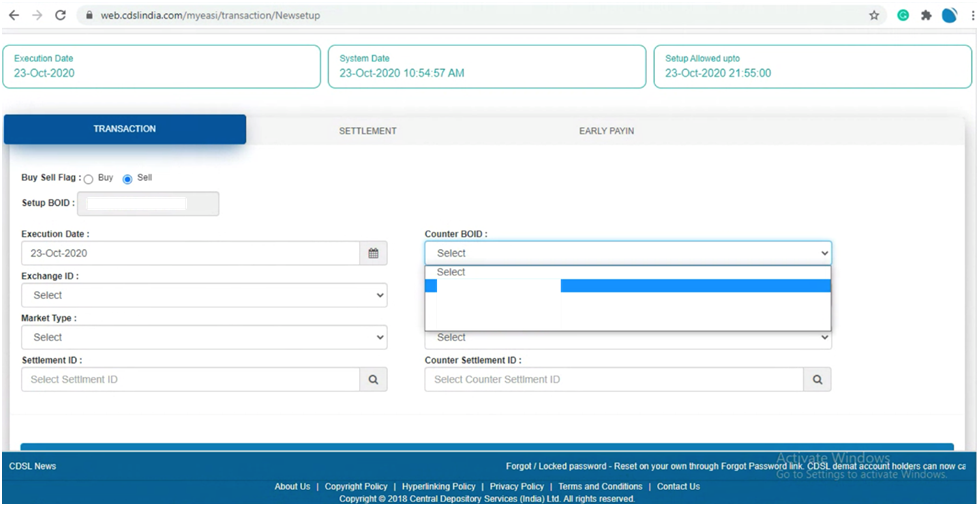Collapse the Counter BOID dropdown
Screen dimensions: 979x506
[627, 254]
